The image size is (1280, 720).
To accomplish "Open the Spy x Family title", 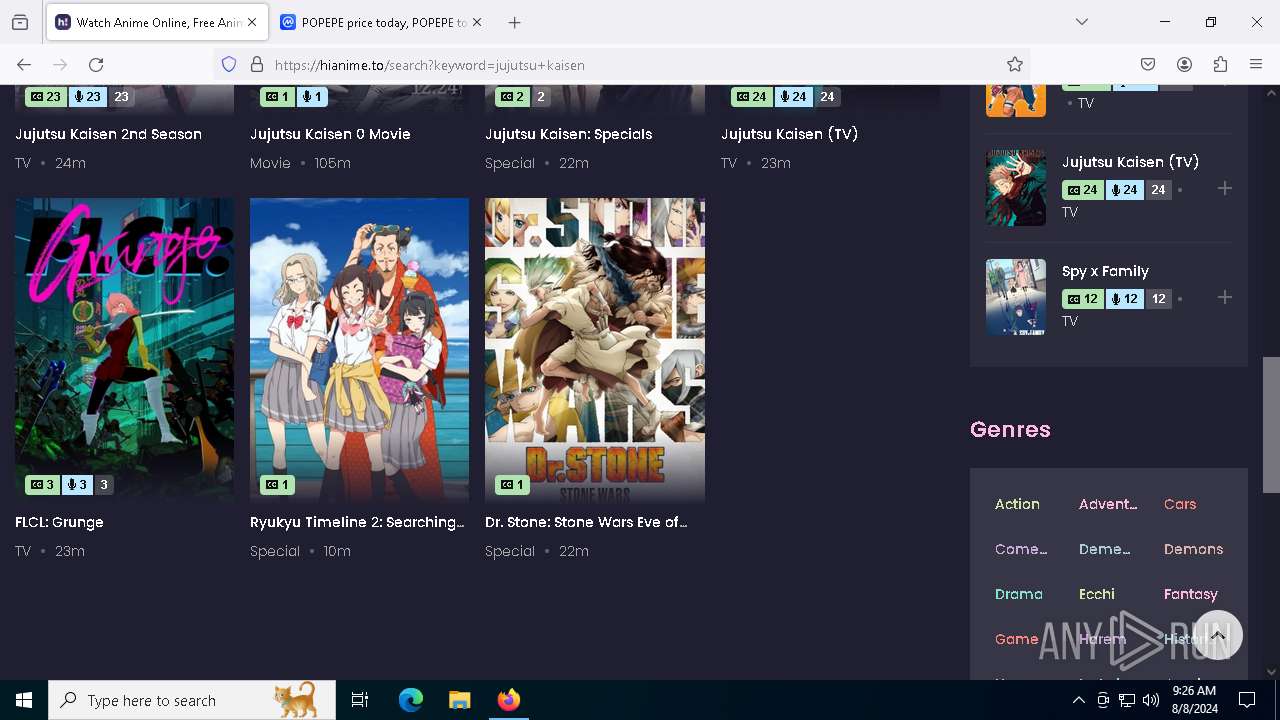I will click(x=1105, y=271).
